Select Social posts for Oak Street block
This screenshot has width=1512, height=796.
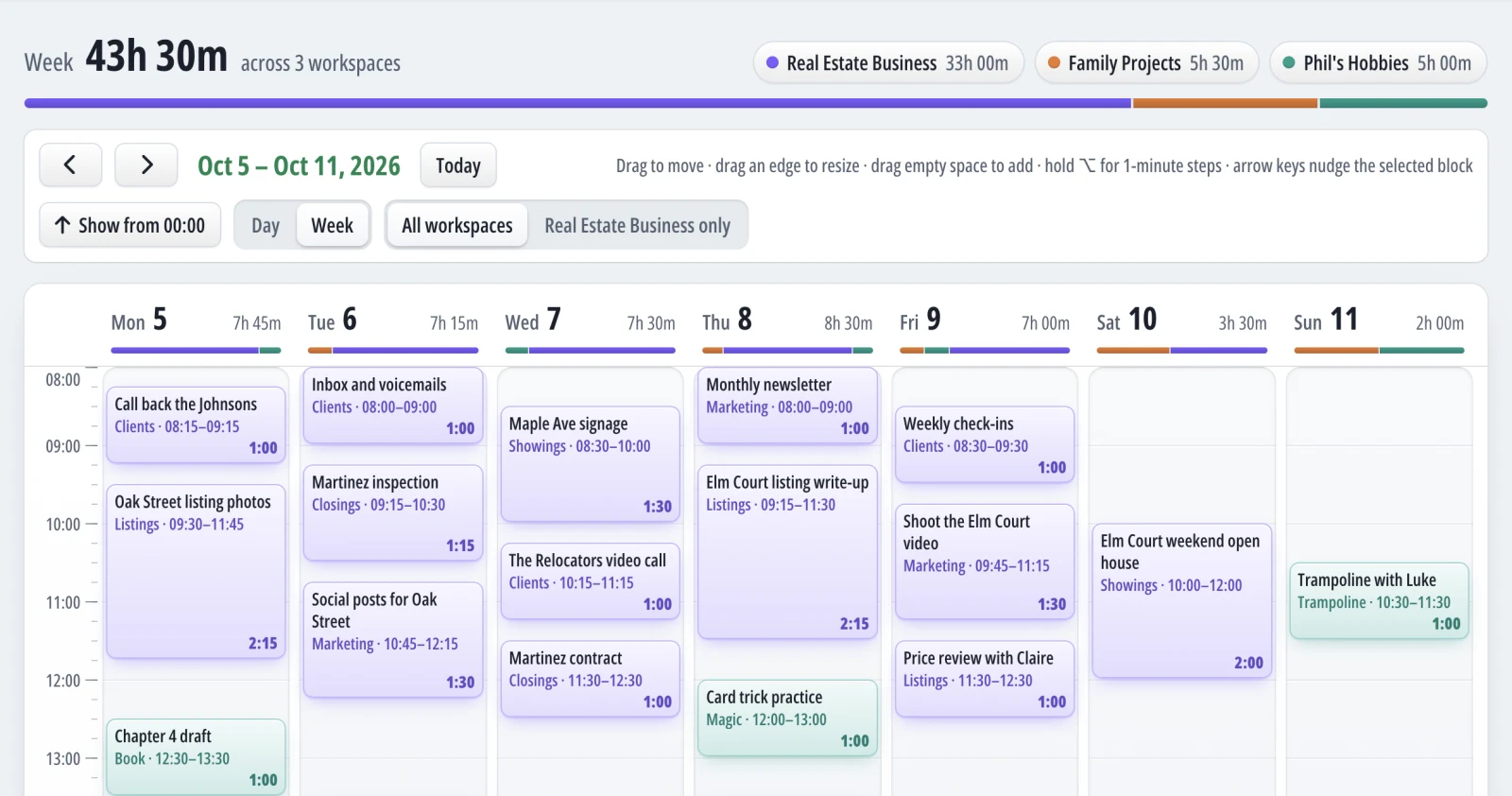[393, 640]
